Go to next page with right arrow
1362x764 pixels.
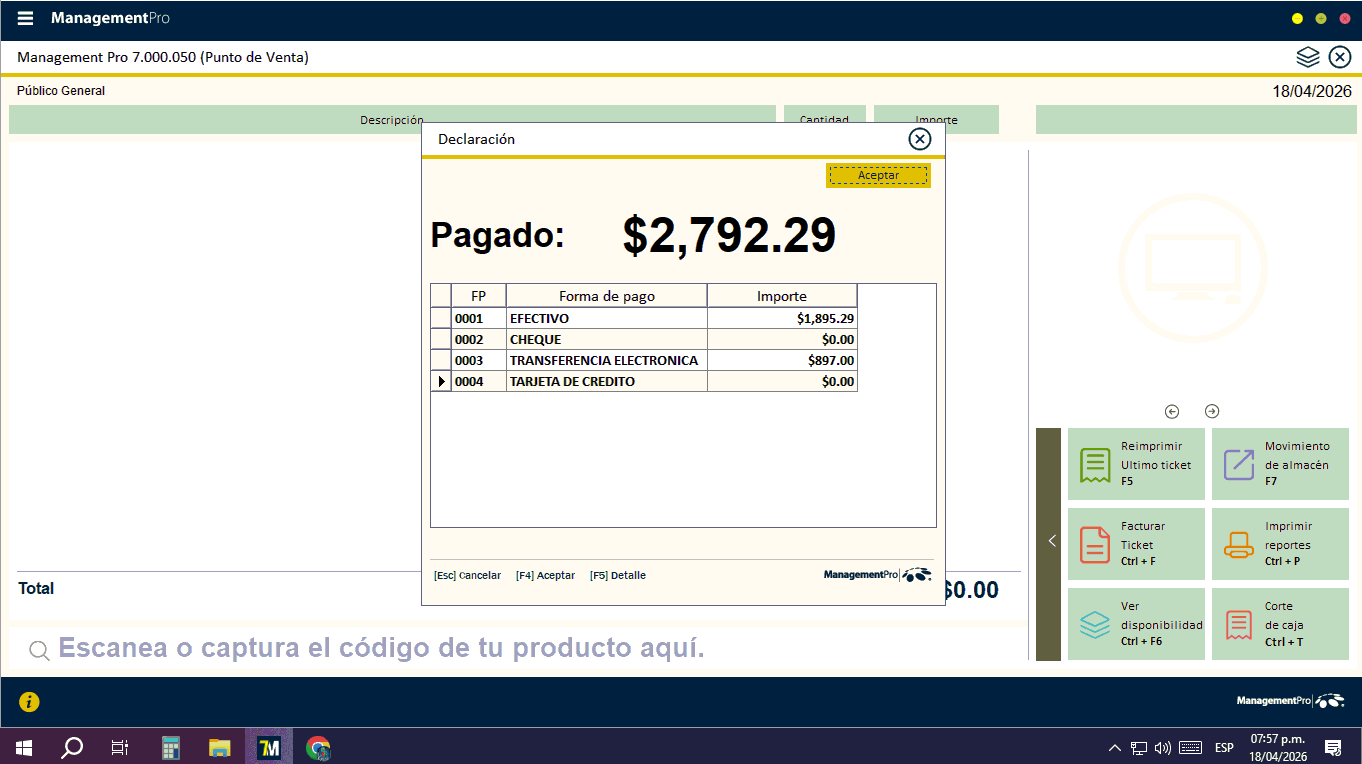pos(1212,411)
